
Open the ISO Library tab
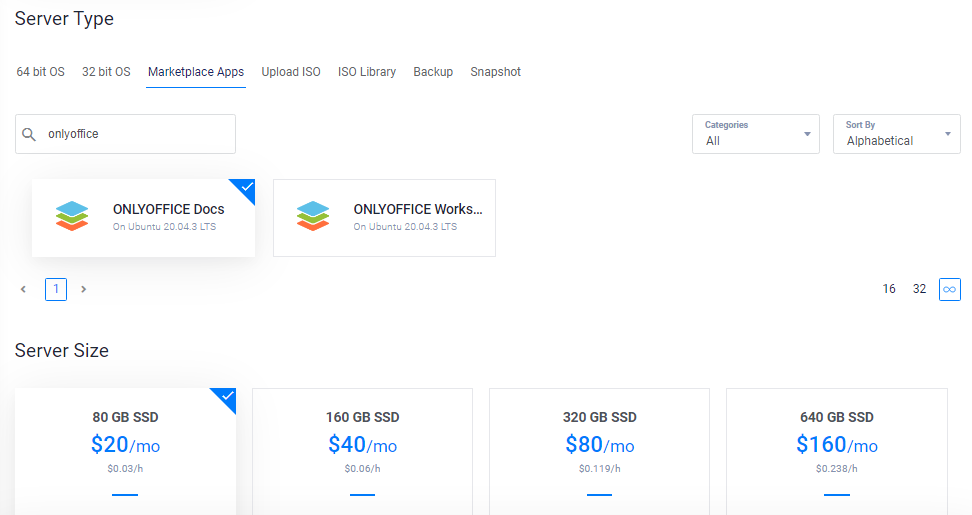pyautogui.click(x=367, y=72)
